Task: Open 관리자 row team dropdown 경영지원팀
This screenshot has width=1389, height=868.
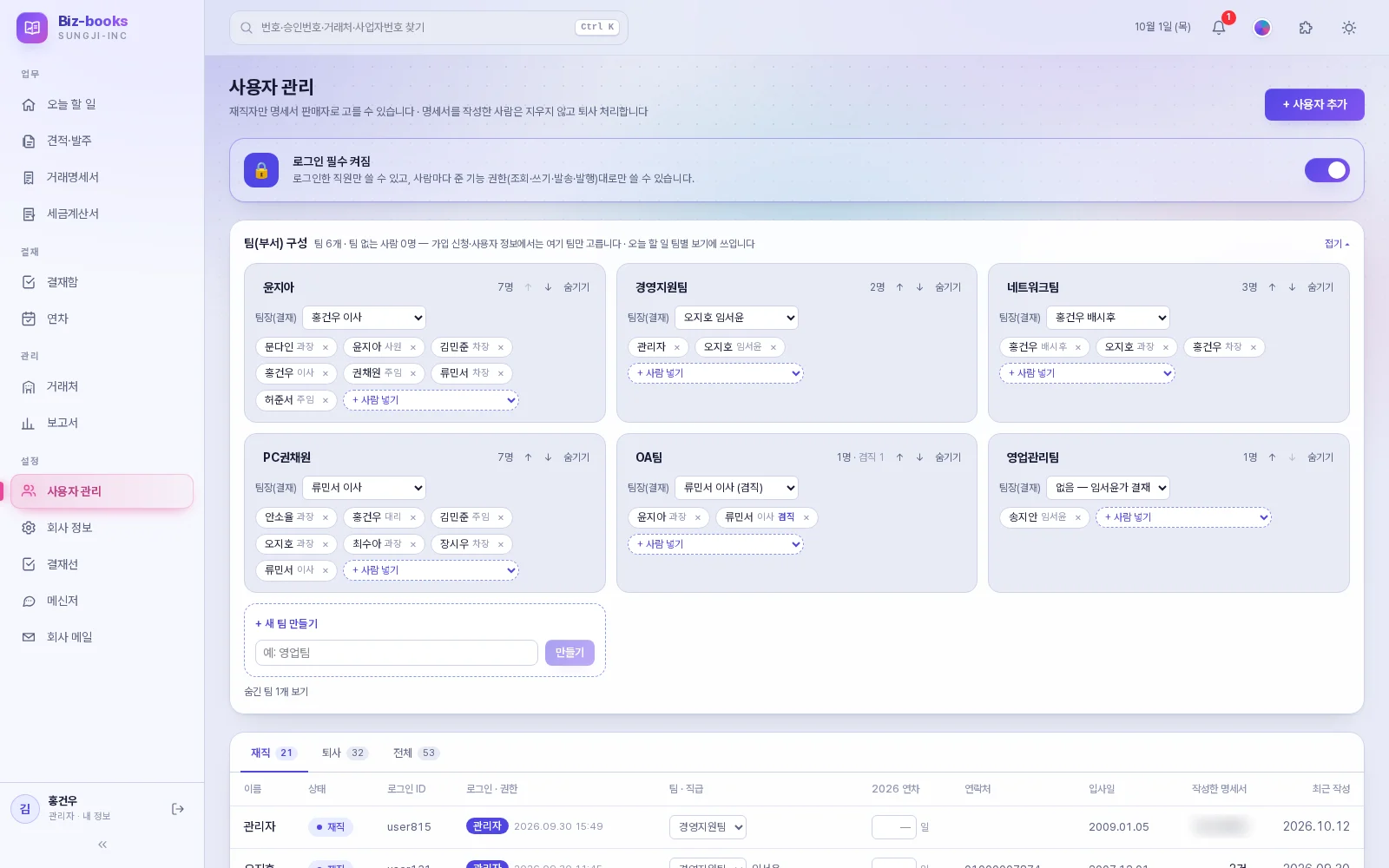Action: (708, 827)
